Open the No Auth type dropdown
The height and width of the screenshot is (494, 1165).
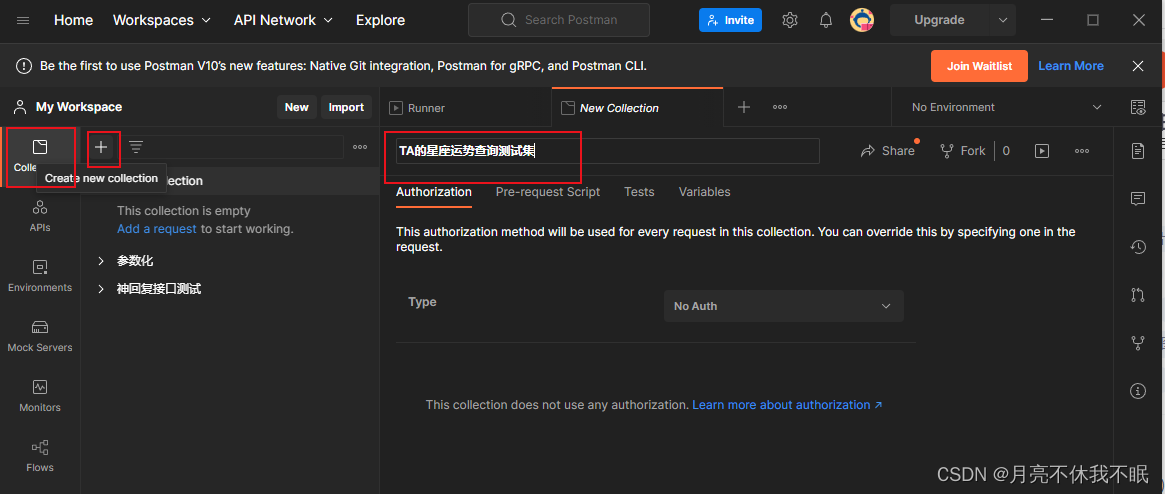[784, 306]
